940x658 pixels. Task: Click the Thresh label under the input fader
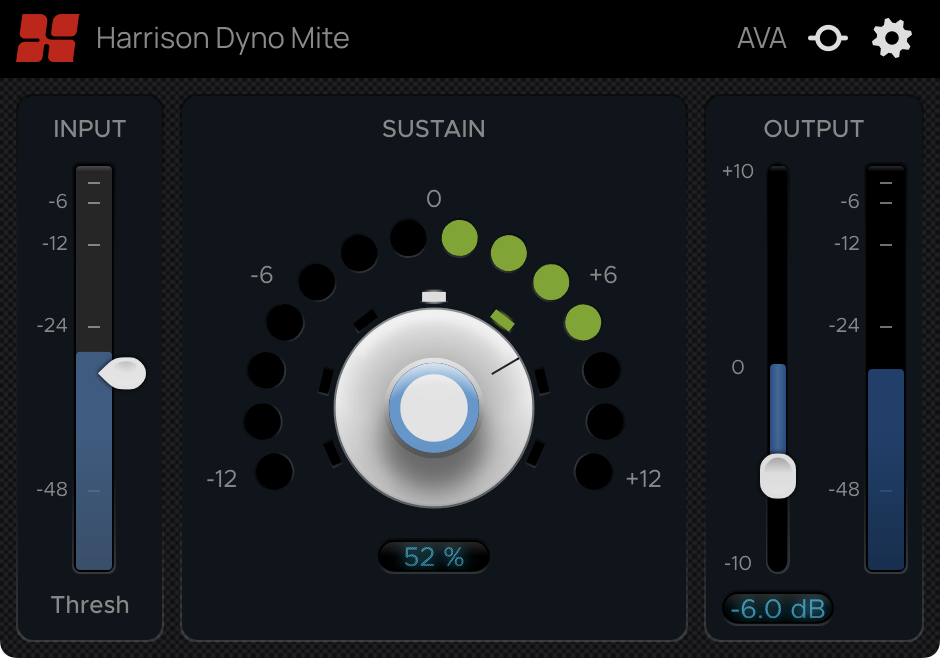coord(89,605)
